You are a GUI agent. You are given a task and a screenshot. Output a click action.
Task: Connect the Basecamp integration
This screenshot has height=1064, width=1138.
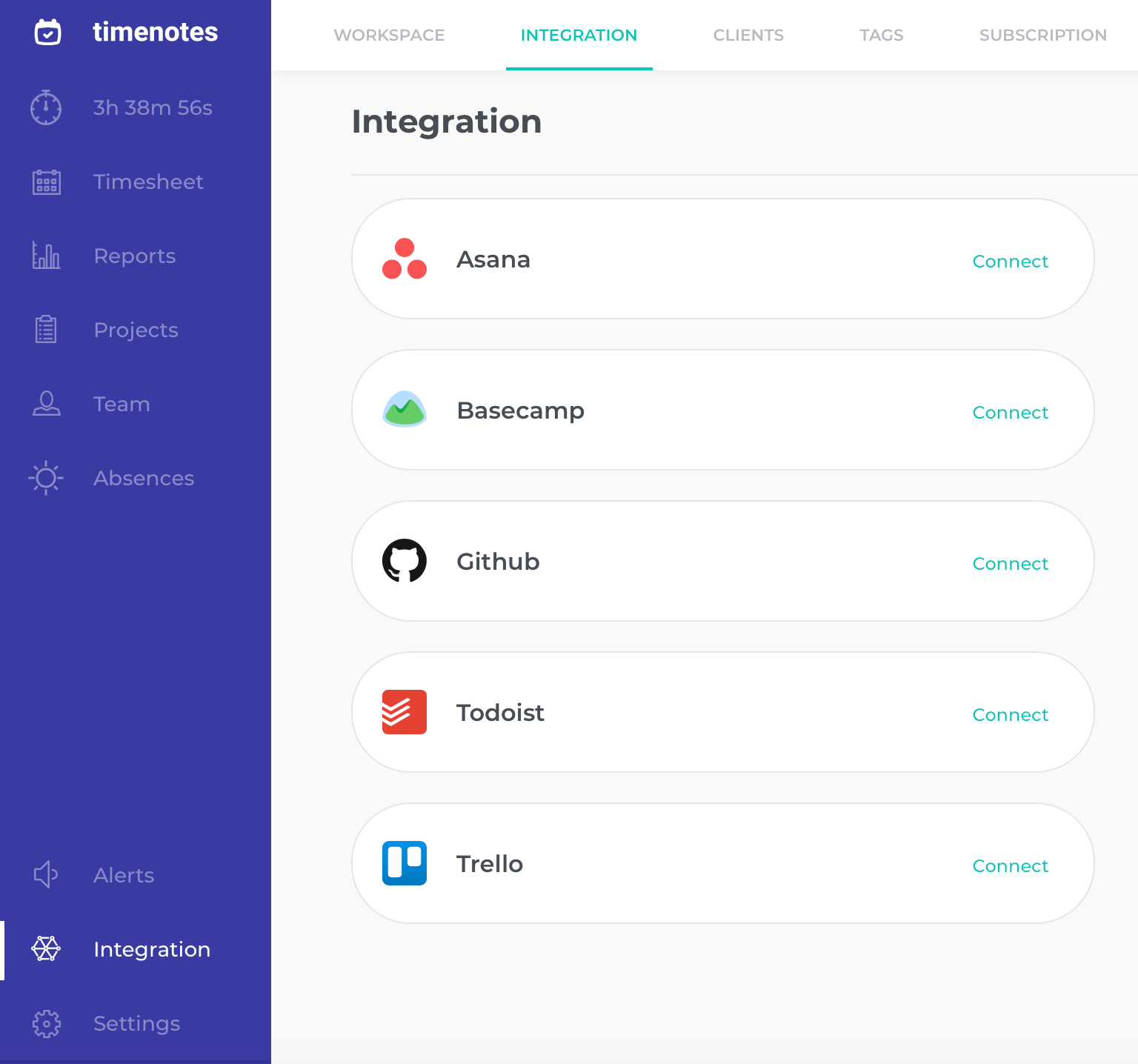click(1010, 412)
